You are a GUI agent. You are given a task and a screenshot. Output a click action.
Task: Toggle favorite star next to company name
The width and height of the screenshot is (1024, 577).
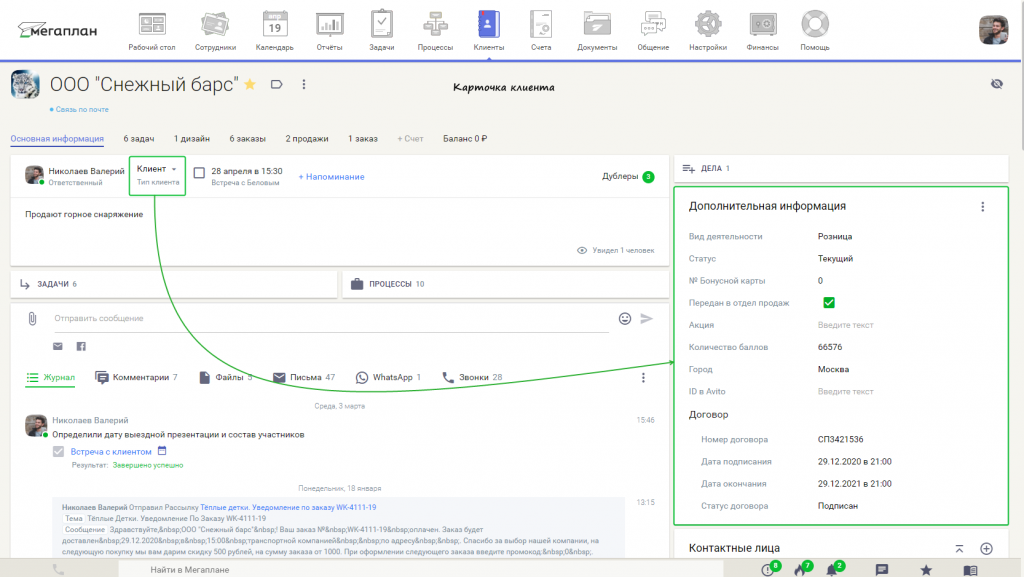click(x=250, y=84)
